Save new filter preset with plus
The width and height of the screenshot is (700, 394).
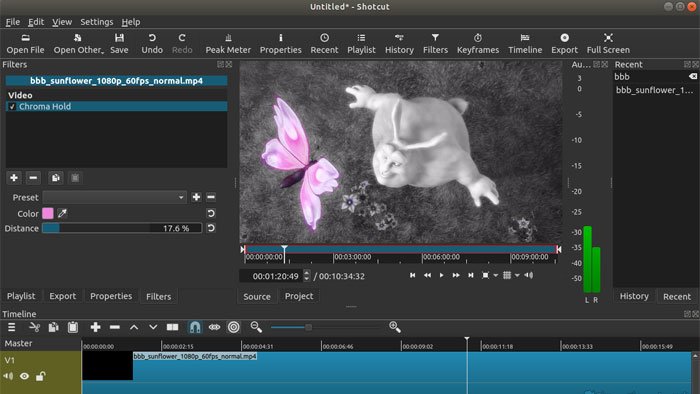click(x=196, y=197)
